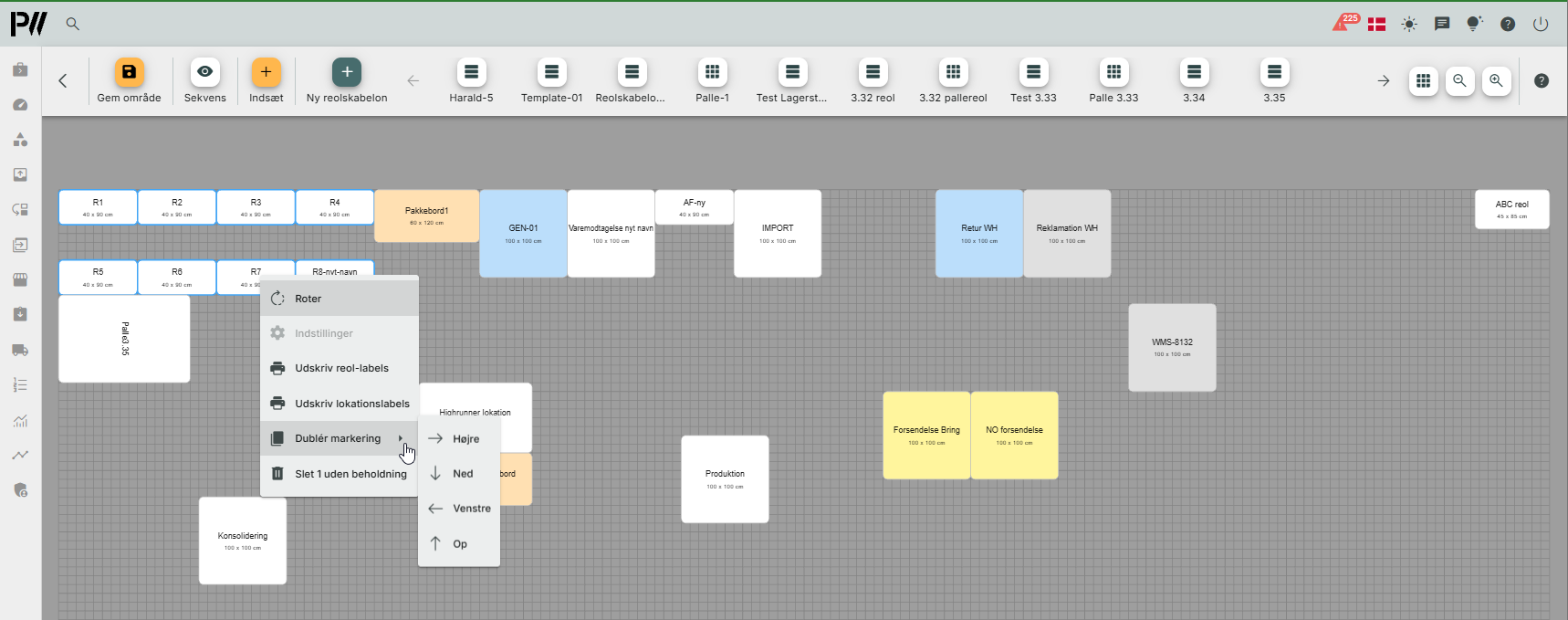
Task: Select the Palle 3.33 template
Action: pos(1113,81)
